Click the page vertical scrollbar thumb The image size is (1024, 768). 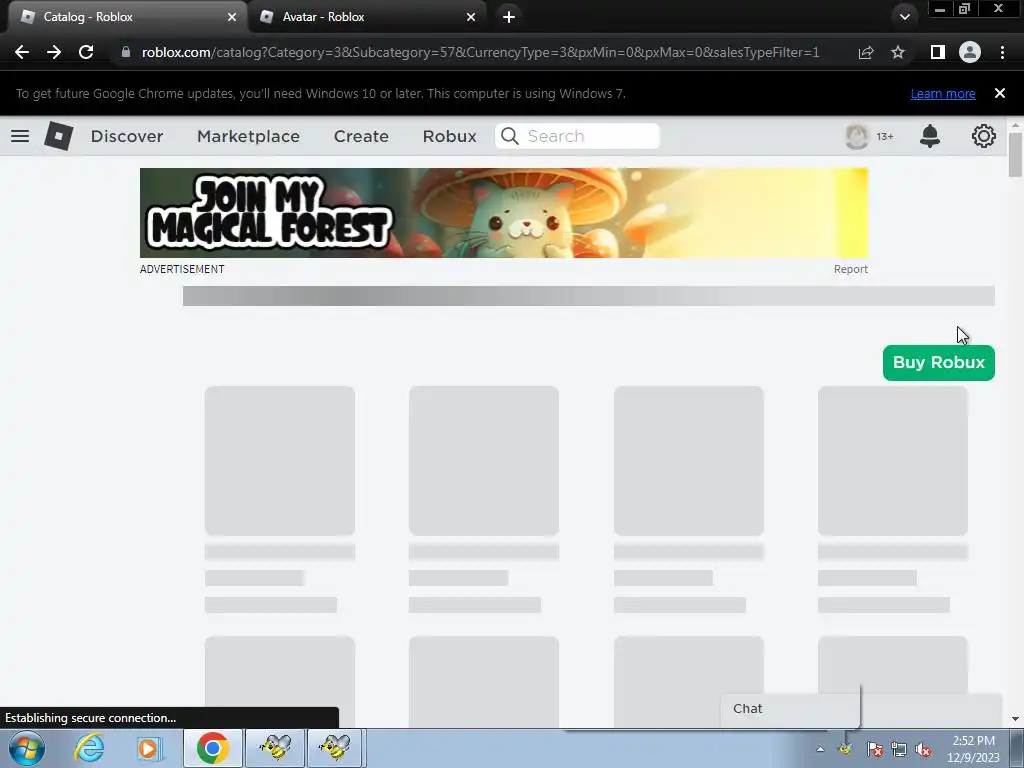1015,154
